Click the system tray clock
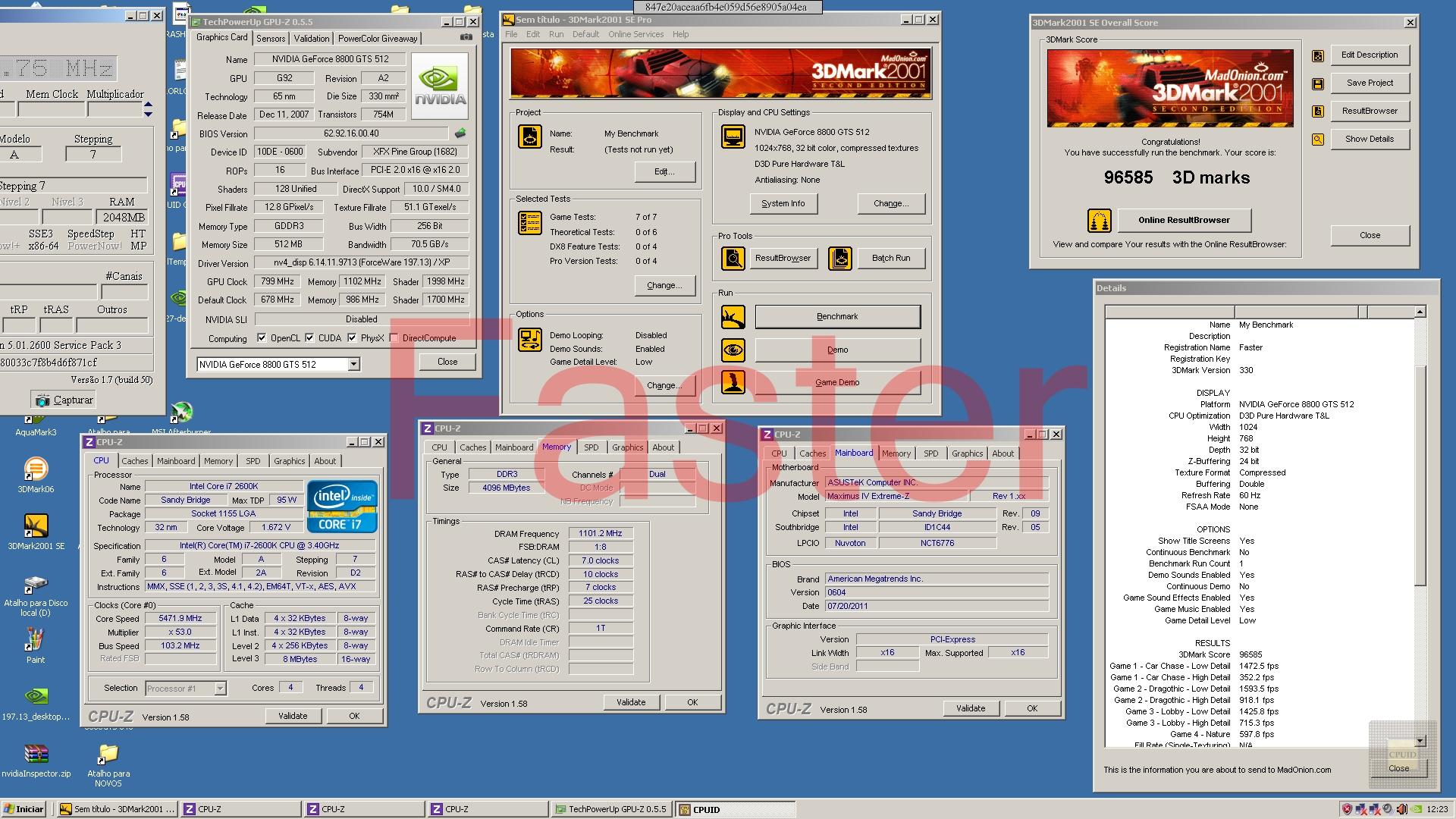 click(x=1436, y=809)
